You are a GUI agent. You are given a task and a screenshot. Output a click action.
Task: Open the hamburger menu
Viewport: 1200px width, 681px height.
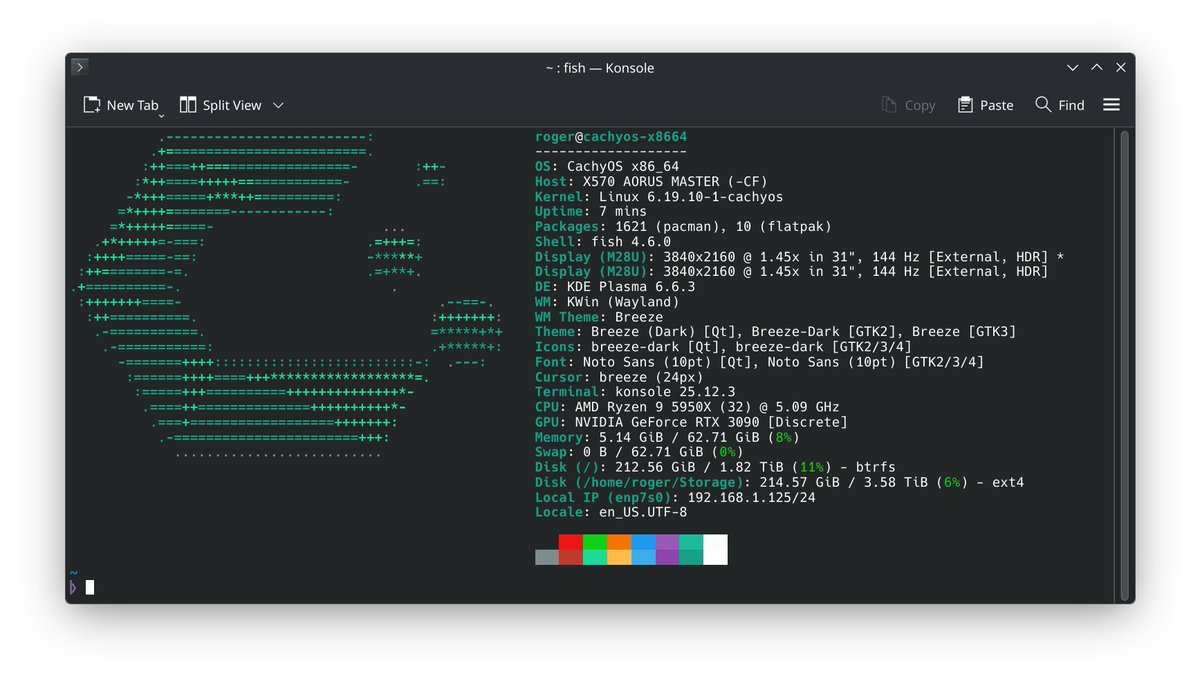pyautogui.click(x=1111, y=105)
